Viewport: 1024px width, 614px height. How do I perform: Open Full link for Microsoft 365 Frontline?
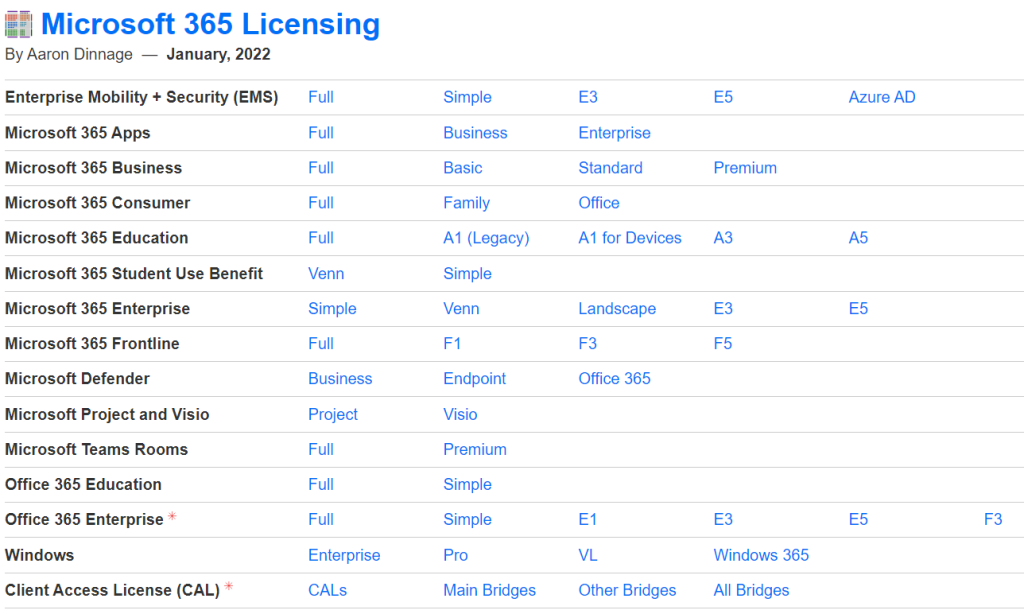[321, 344]
